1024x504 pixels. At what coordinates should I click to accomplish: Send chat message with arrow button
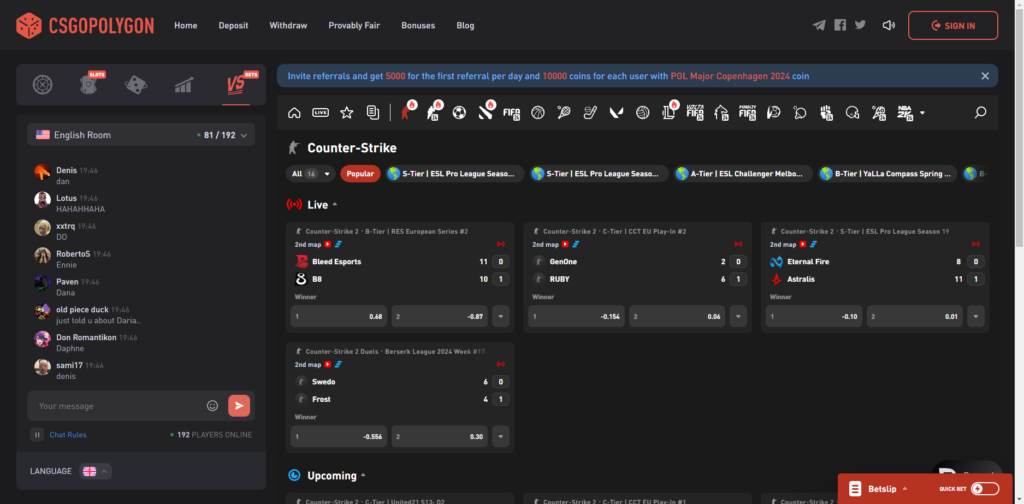[239, 405]
